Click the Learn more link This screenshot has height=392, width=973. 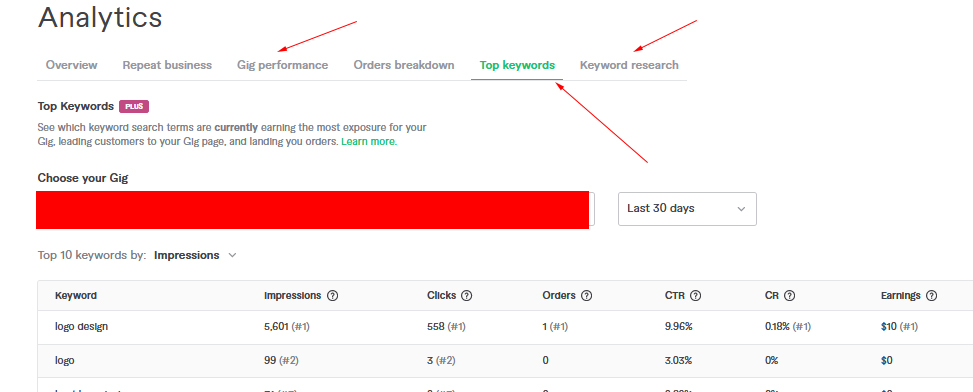(x=369, y=141)
